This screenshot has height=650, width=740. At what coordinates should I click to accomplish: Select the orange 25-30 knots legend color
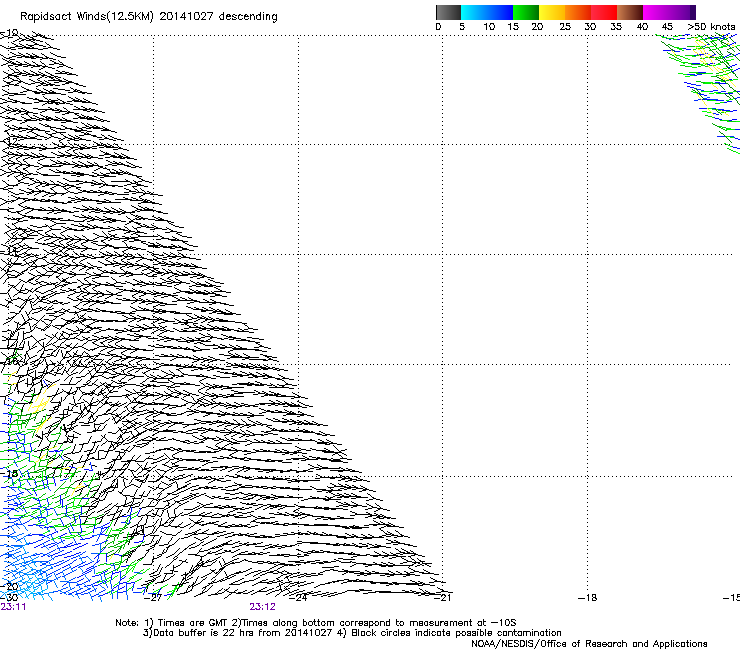578,12
